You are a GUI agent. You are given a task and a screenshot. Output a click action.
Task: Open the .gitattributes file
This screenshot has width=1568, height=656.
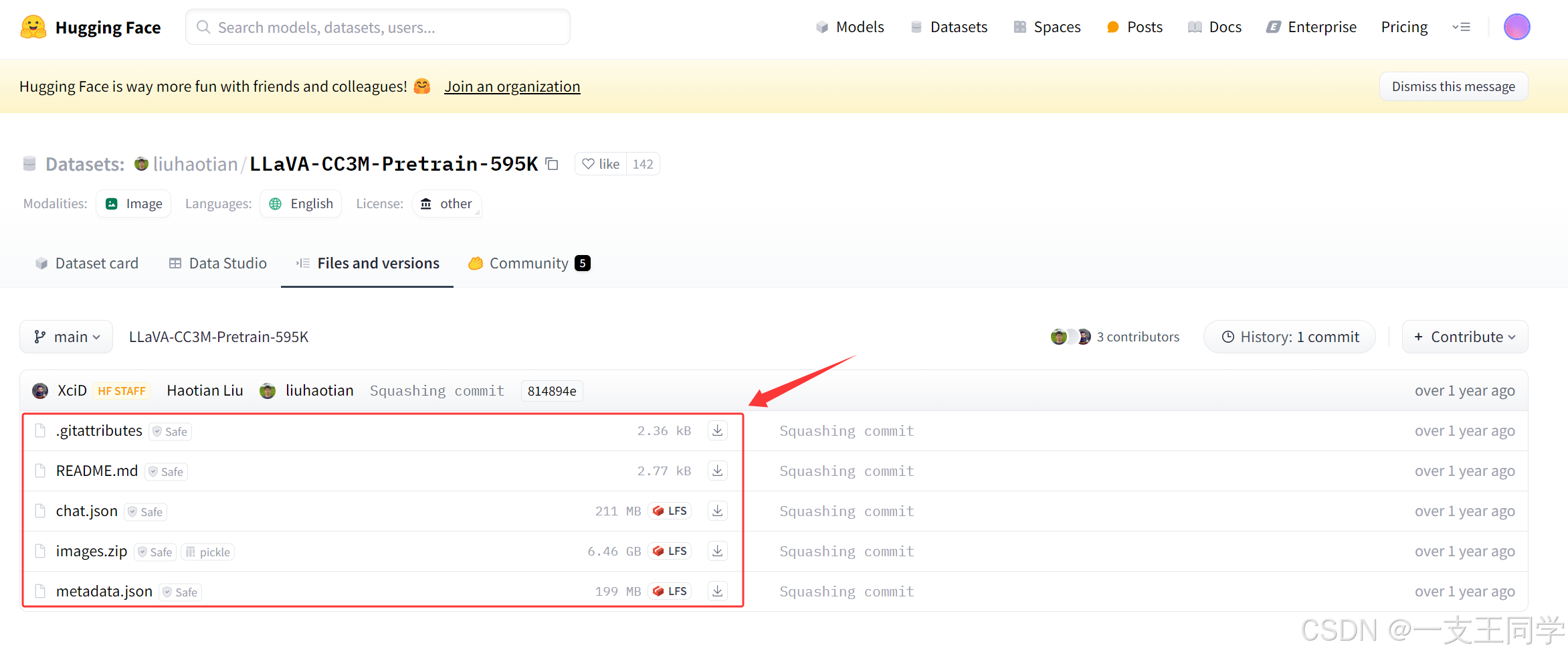(x=99, y=430)
